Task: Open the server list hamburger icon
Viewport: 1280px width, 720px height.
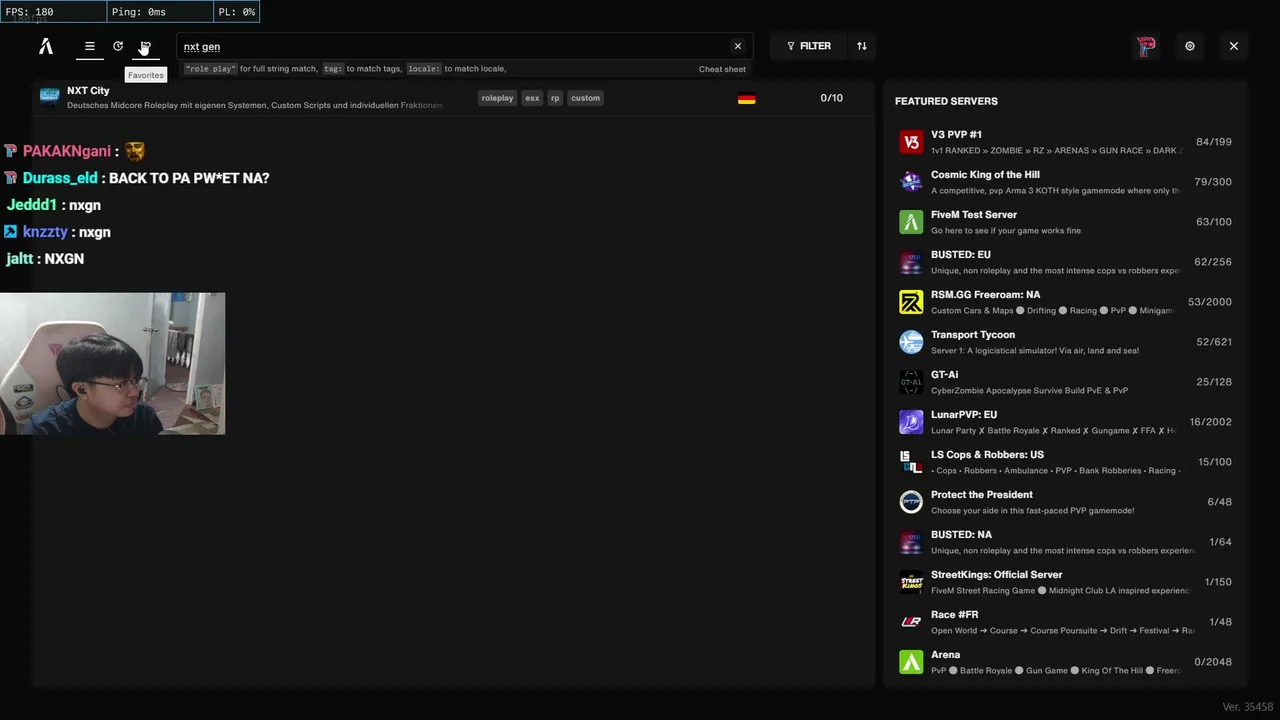Action: pyautogui.click(x=90, y=46)
